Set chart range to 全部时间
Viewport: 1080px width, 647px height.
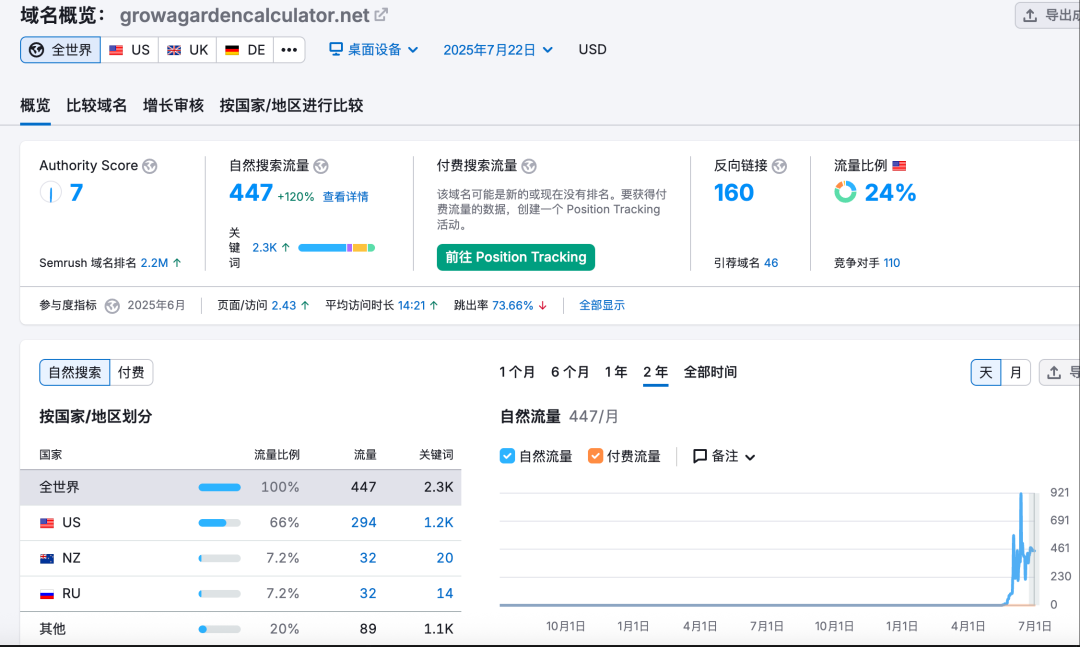click(x=710, y=372)
